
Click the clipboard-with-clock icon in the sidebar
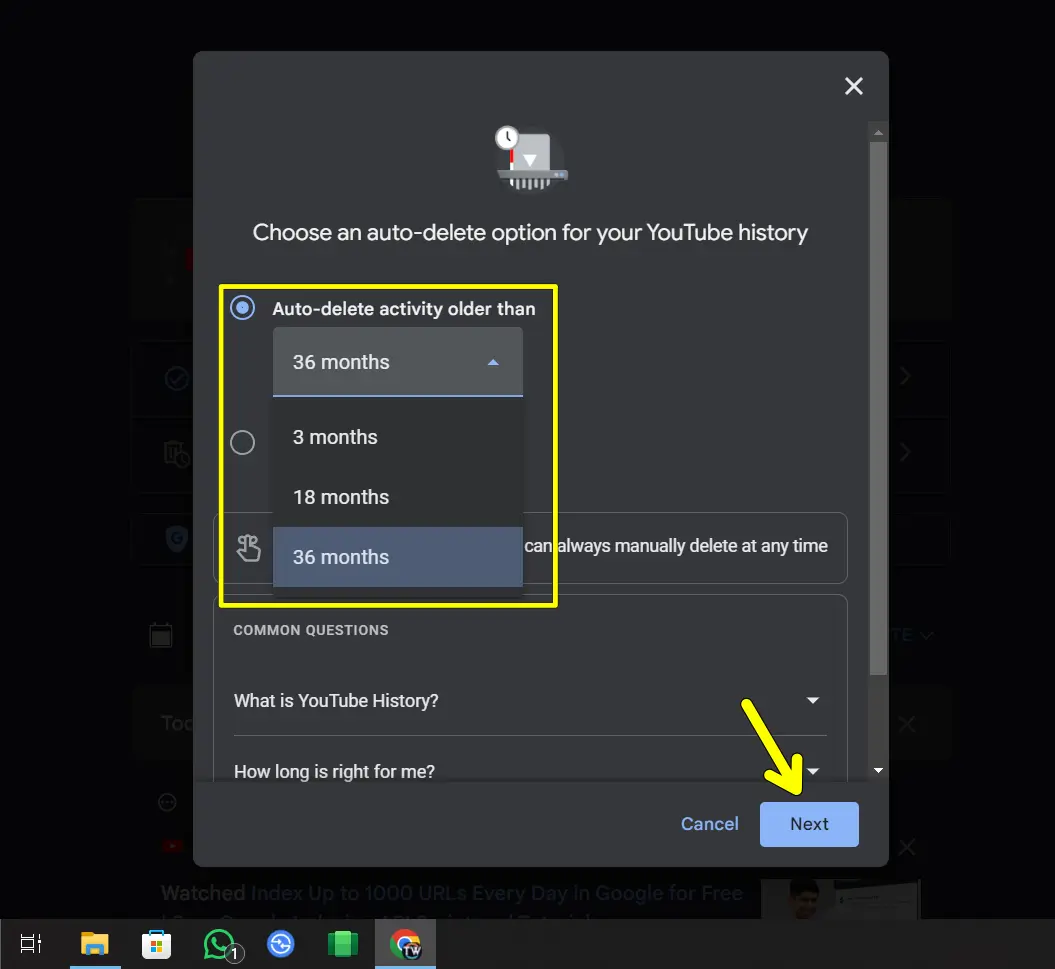pos(176,452)
